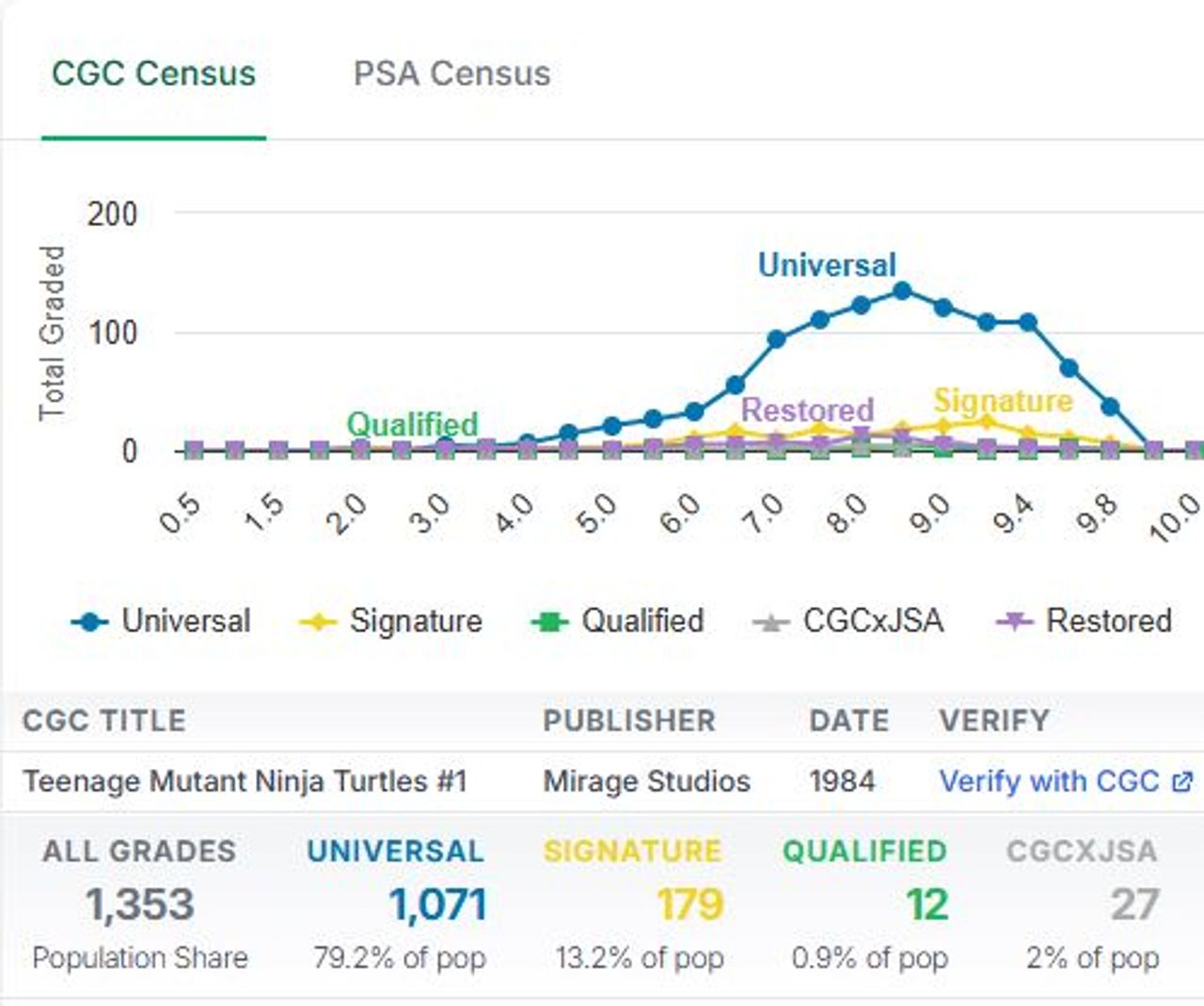Click the Qualified count 12
Screen dimensions: 1204x1006
927,905
